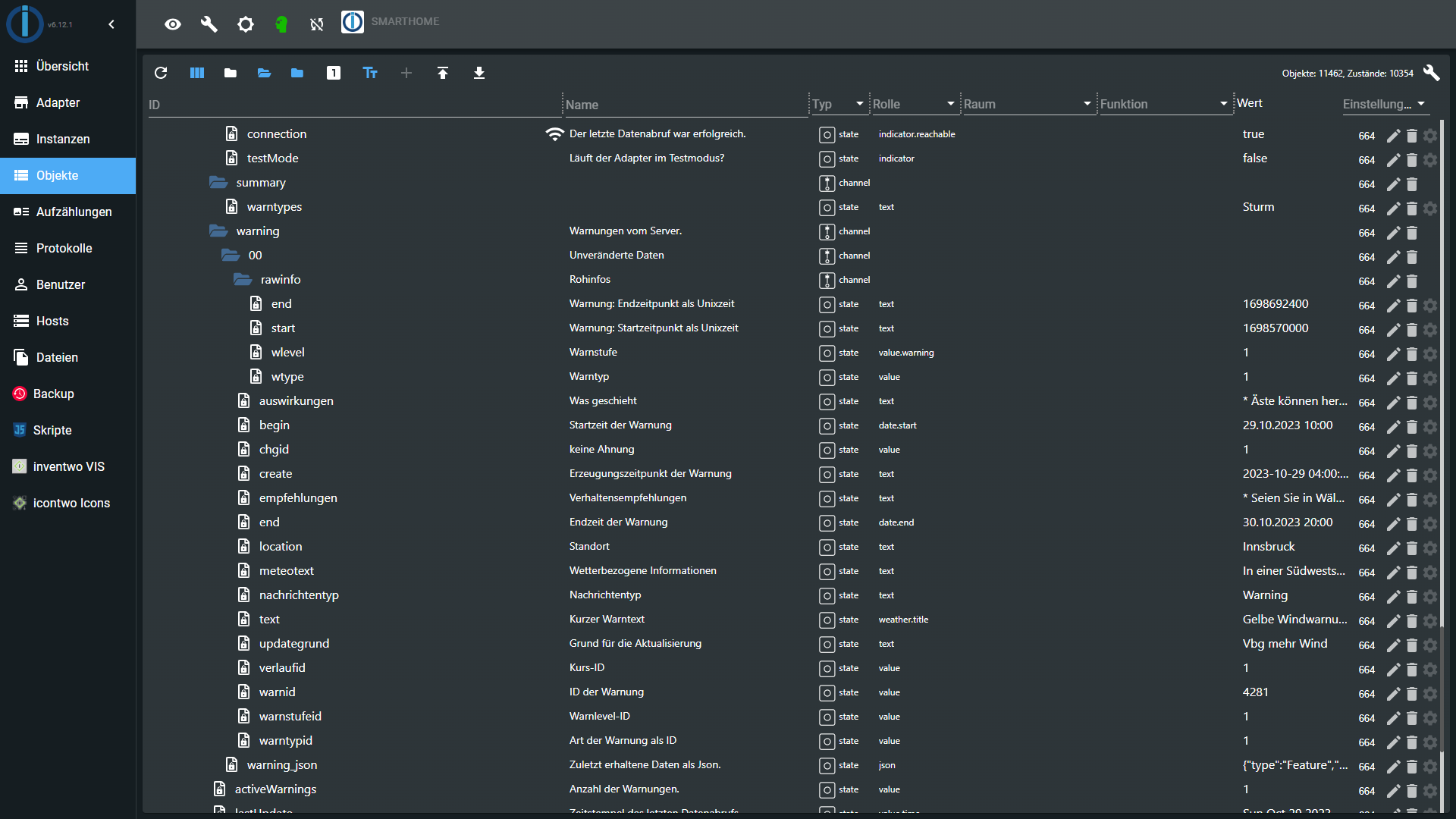Collapse the sidebar with the chevron arrow
The height and width of the screenshot is (819, 1456).
(x=111, y=24)
